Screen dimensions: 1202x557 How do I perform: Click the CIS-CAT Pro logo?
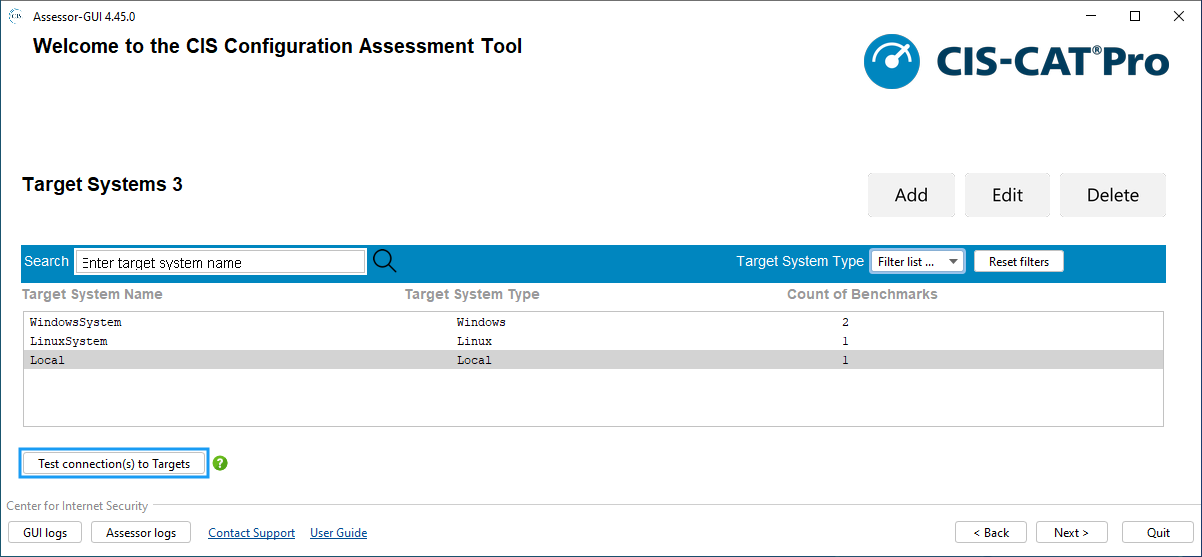pyautogui.click(x=1016, y=62)
